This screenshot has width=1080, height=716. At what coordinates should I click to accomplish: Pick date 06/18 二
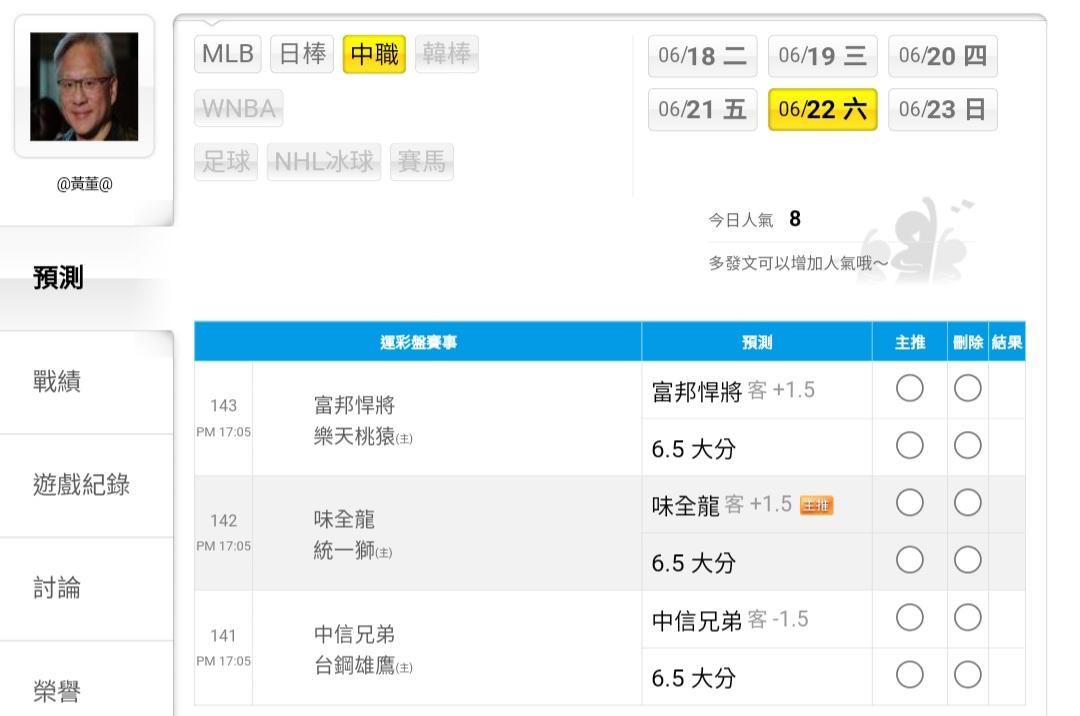tap(702, 56)
